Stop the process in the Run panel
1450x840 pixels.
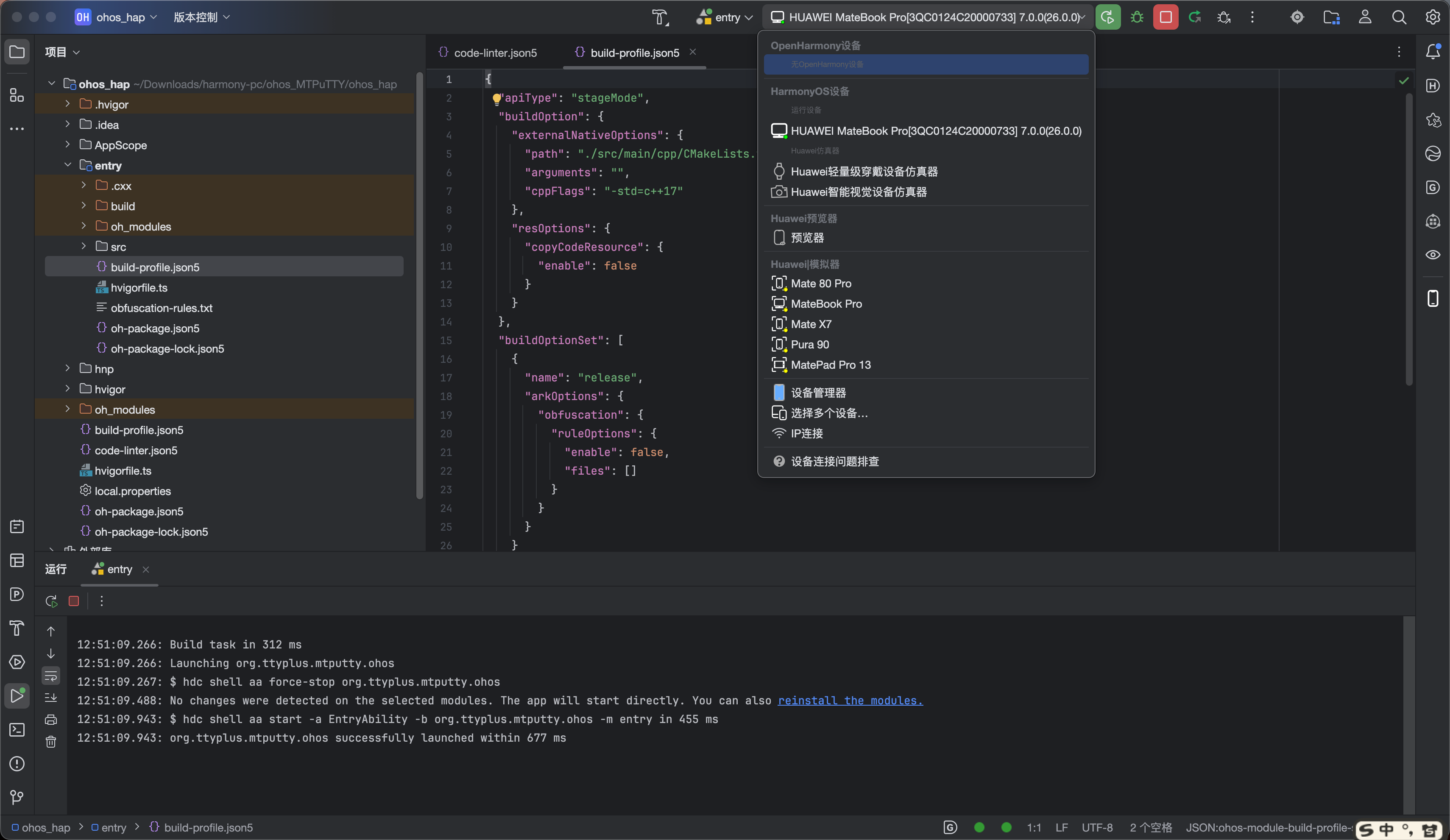pyautogui.click(x=74, y=601)
